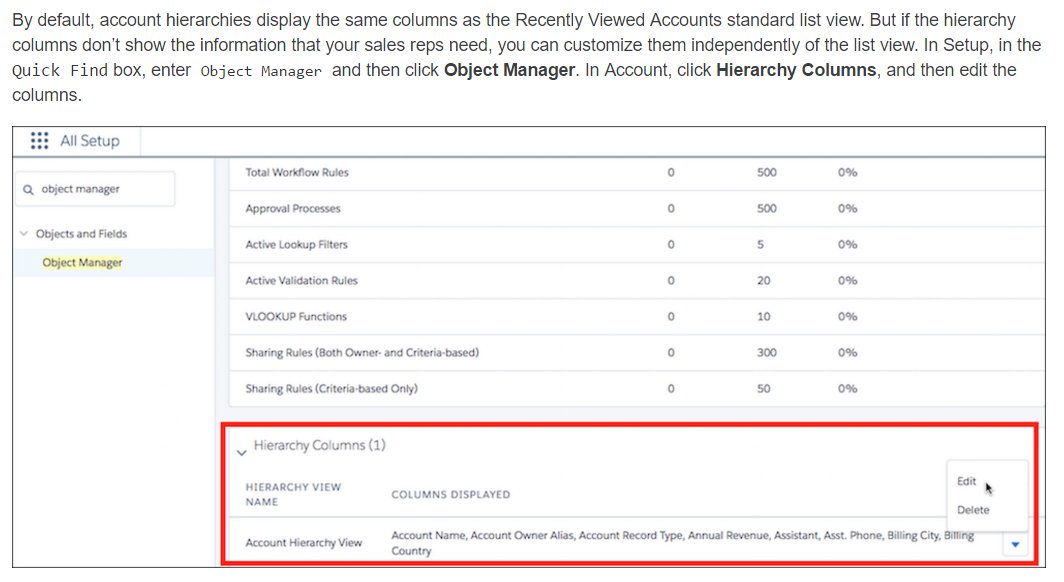The width and height of the screenshot is (1064, 582).
Task: Click the columns list starting with Account Name
Action: [683, 543]
